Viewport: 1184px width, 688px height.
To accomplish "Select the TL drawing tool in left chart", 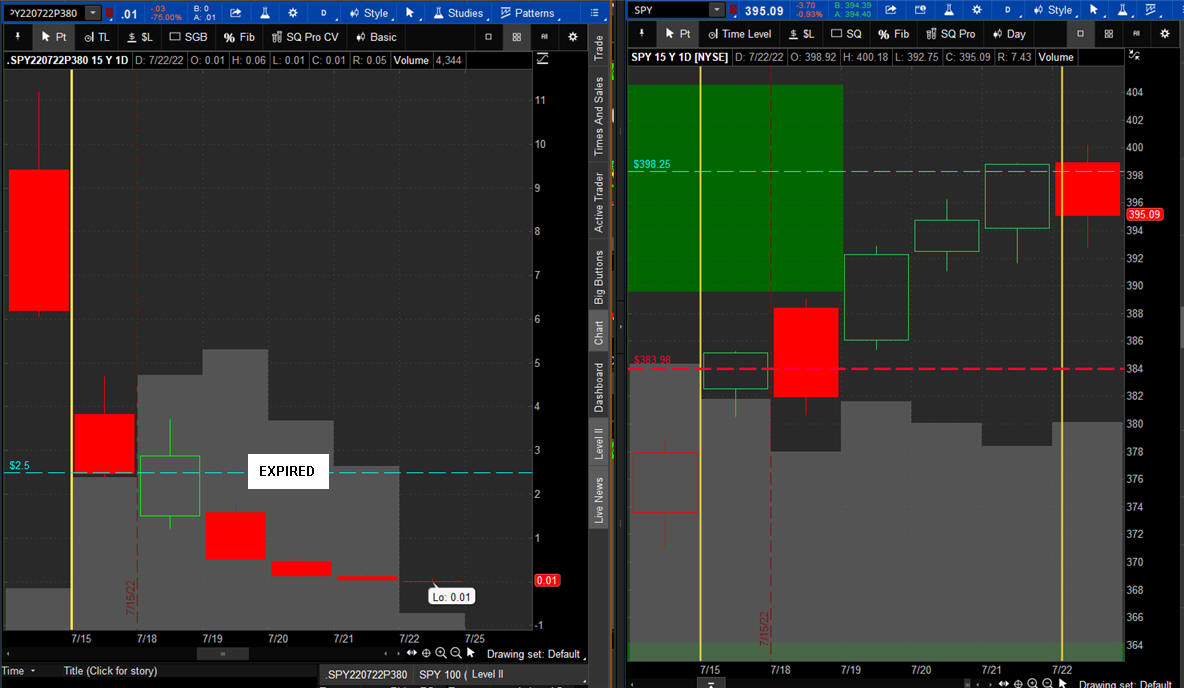I will [x=97, y=36].
